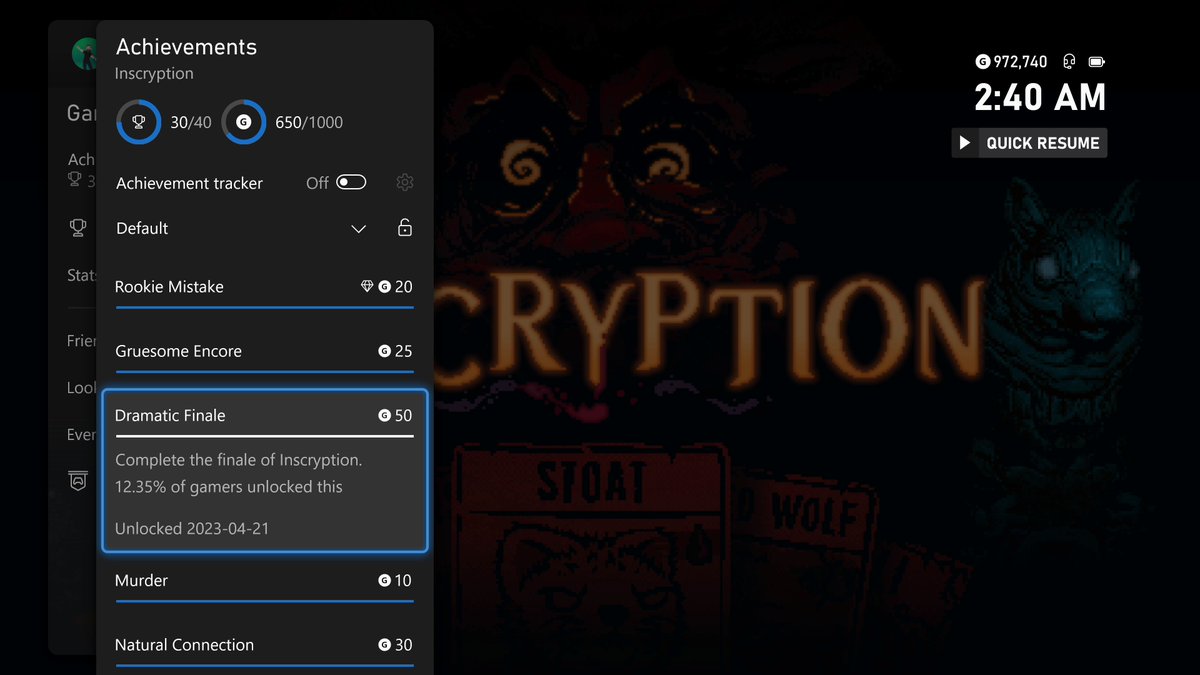Image resolution: width=1200 pixels, height=675 pixels.
Task: Click the profile avatar in the guide
Action: point(86,53)
